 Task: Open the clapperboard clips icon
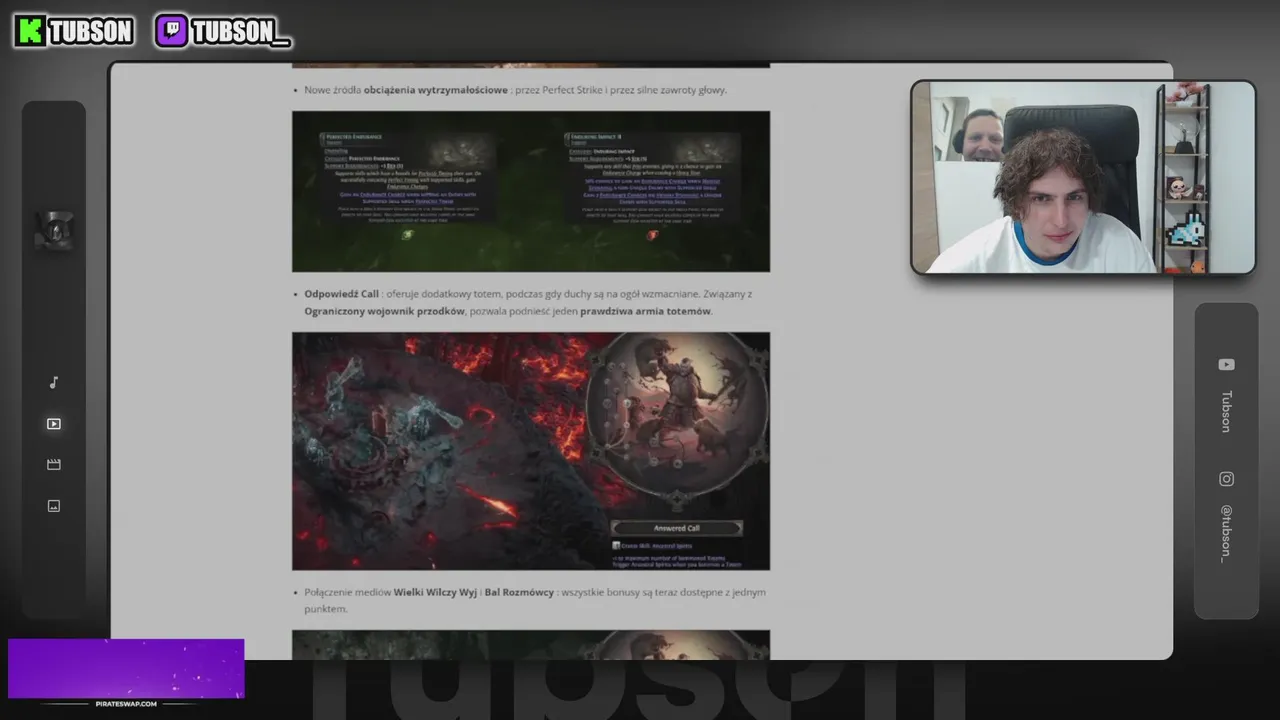point(54,465)
